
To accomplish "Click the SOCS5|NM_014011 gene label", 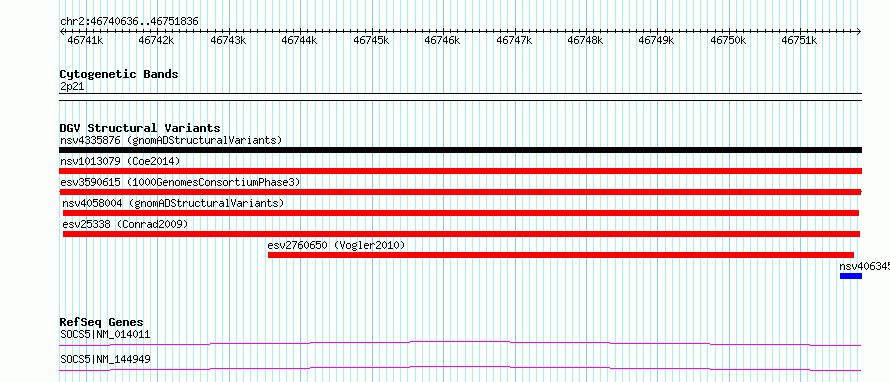I will pyautogui.click(x=105, y=334).
